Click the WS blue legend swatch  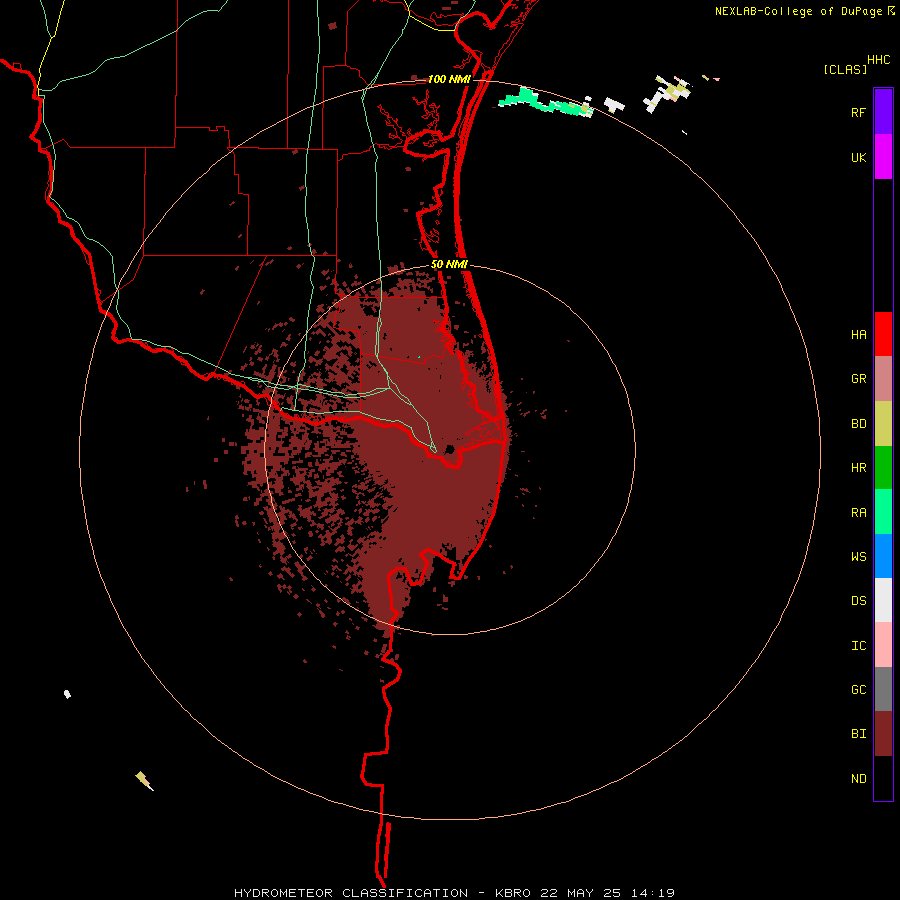(883, 556)
